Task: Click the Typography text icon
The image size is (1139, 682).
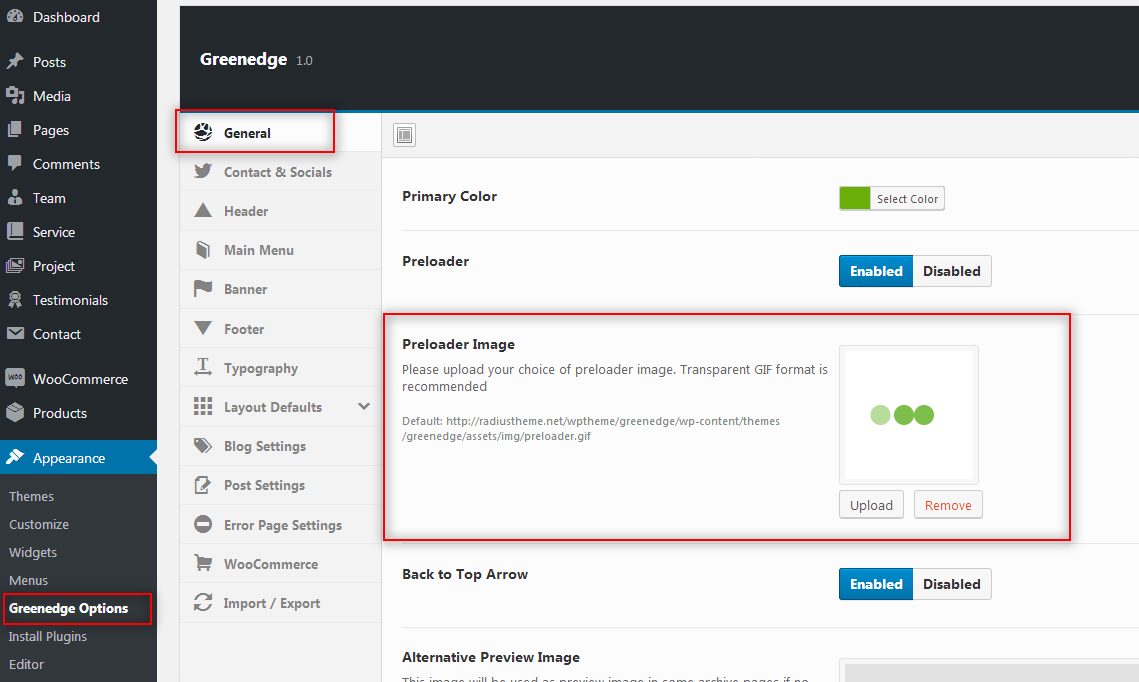Action: coord(203,368)
